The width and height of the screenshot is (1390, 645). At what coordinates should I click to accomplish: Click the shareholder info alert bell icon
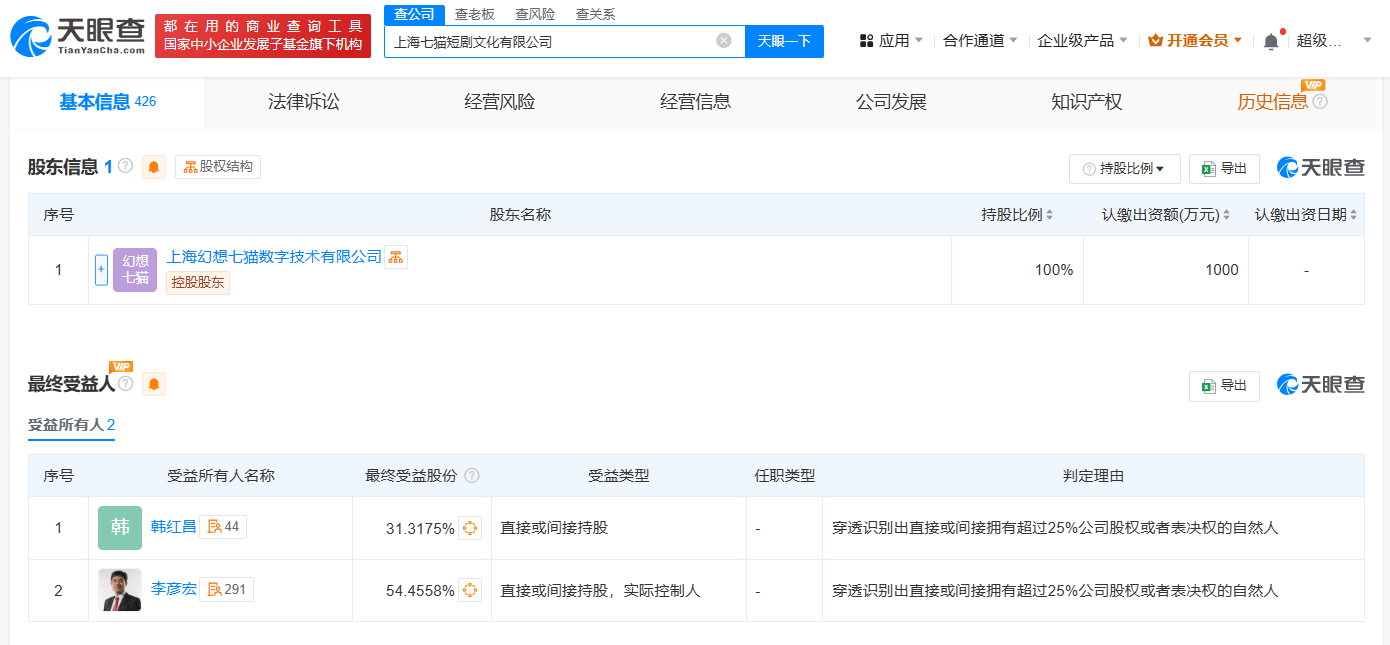(x=154, y=167)
